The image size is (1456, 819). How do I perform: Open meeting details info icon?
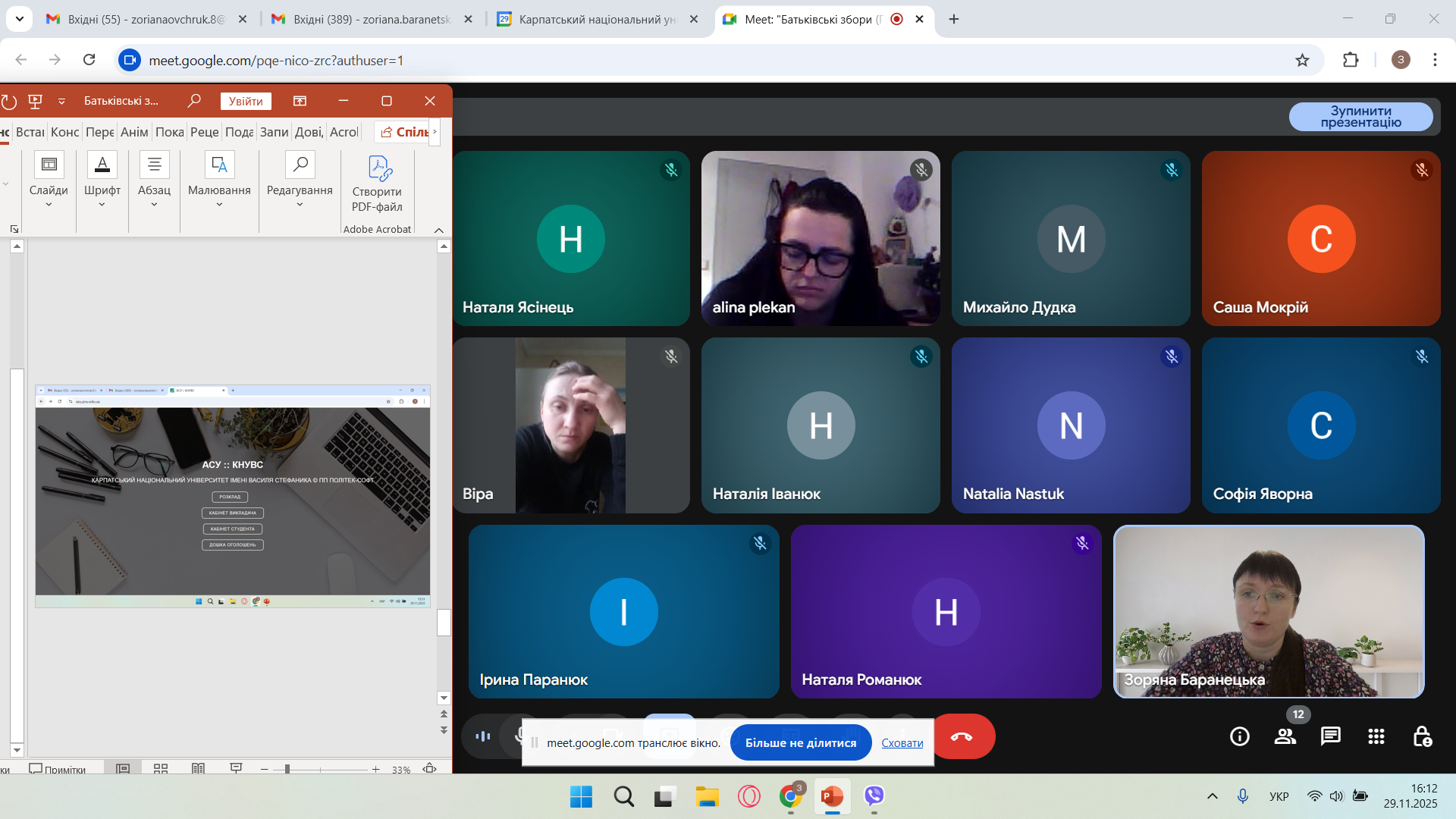(1240, 736)
